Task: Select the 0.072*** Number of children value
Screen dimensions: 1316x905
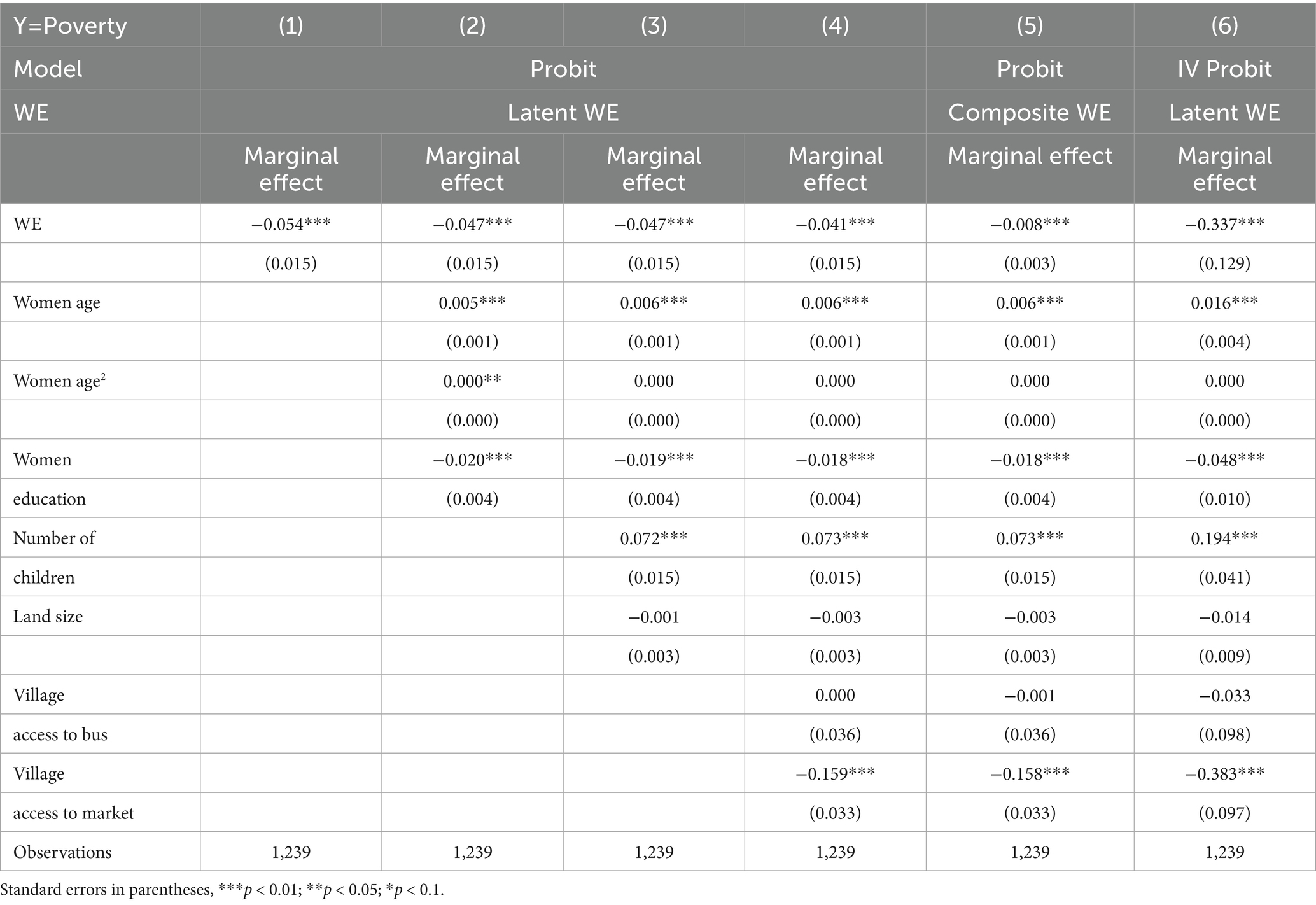Action: [x=654, y=538]
